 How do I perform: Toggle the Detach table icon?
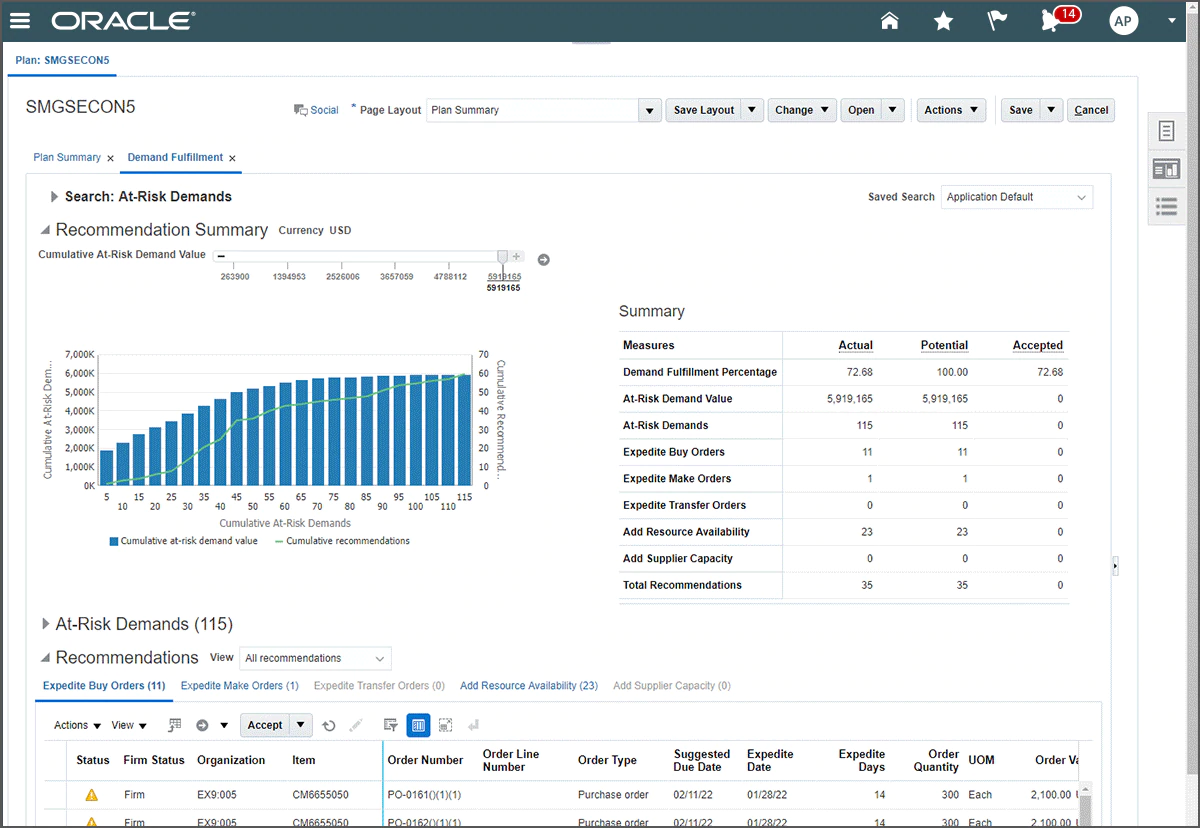pyautogui.click(x=446, y=726)
